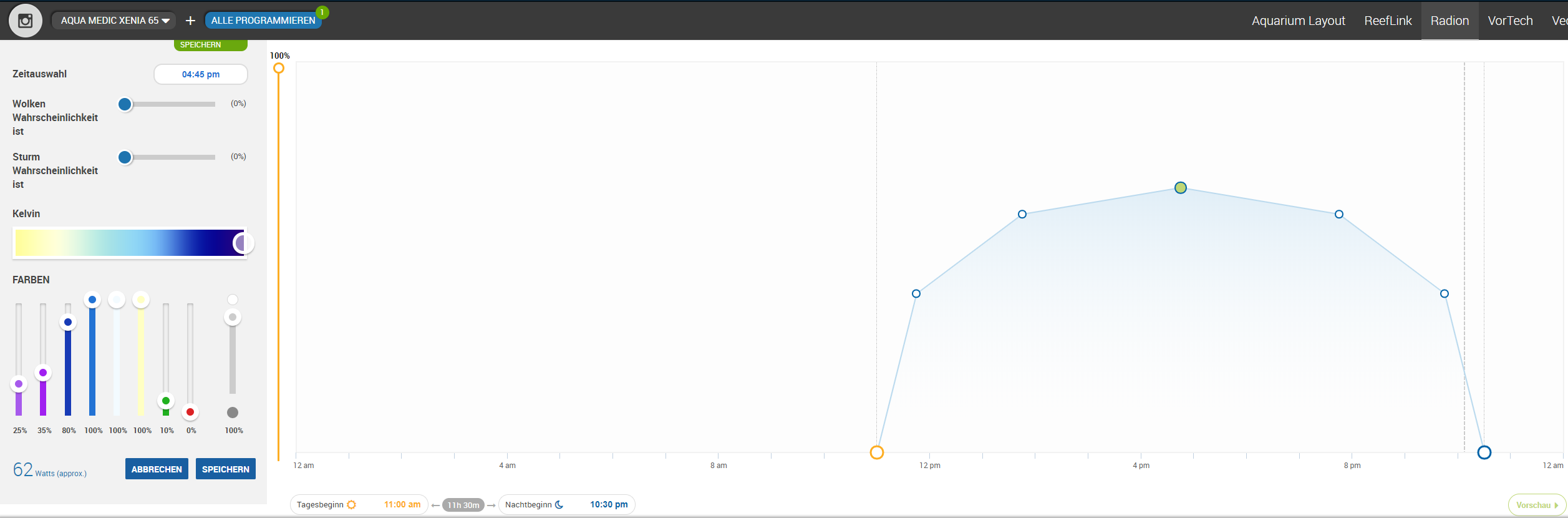
Task: Select the green peak point on curve
Action: click(x=1180, y=188)
